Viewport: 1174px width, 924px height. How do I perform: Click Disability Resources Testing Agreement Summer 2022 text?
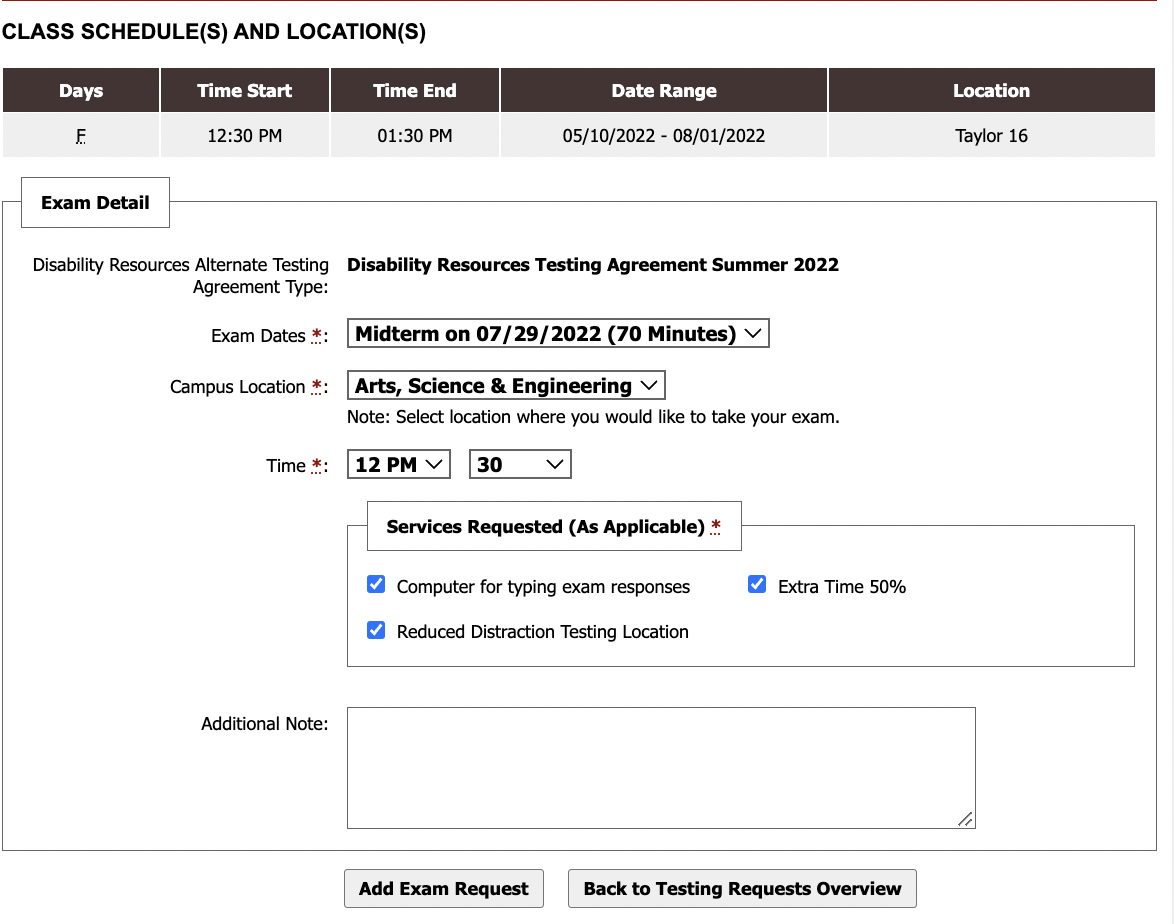point(593,264)
